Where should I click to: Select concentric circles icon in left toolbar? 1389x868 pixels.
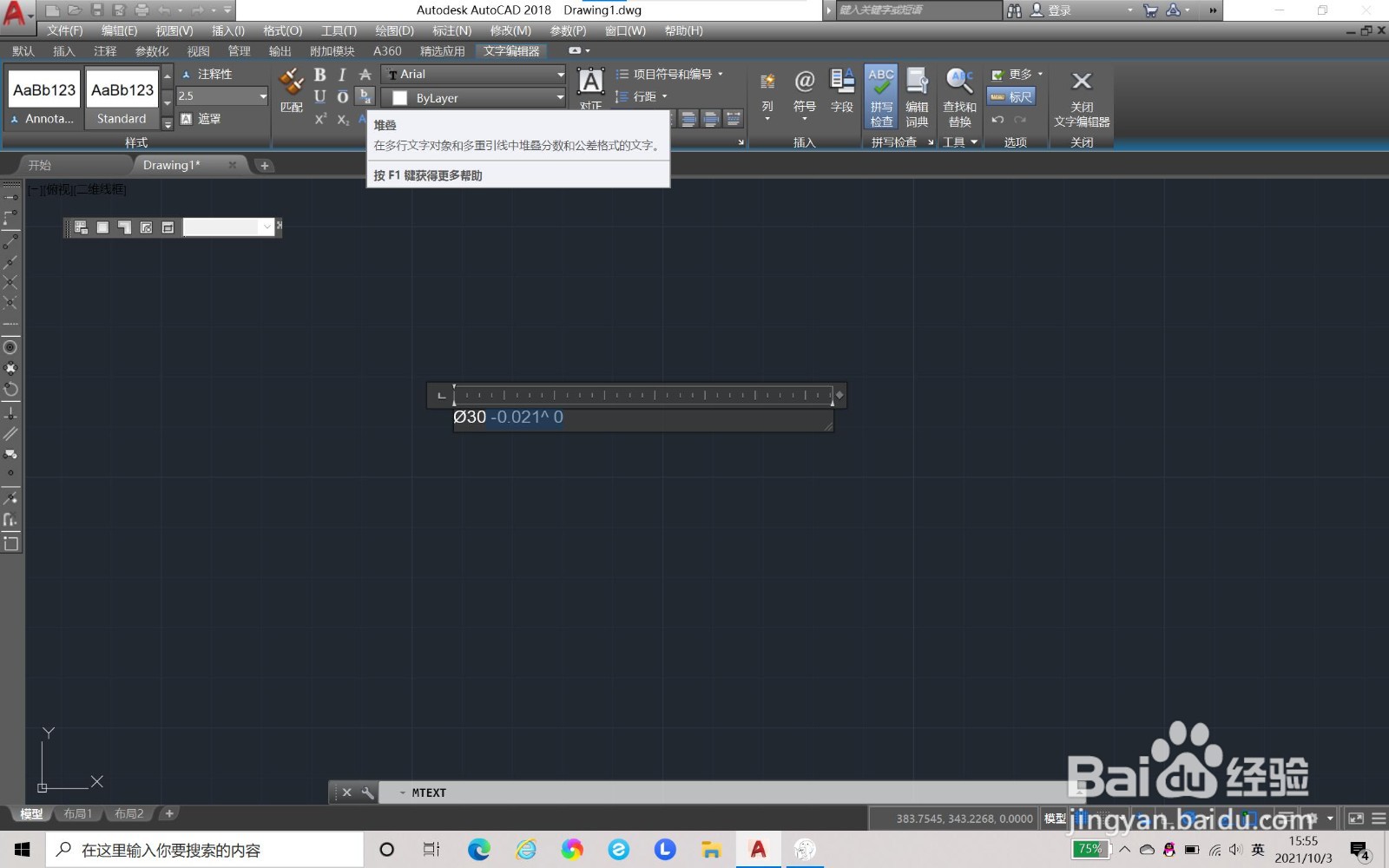click(x=10, y=346)
